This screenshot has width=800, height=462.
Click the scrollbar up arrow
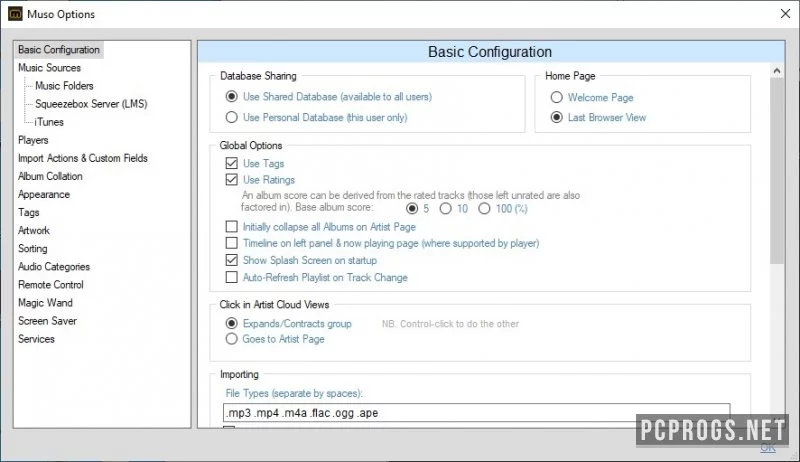point(777,71)
